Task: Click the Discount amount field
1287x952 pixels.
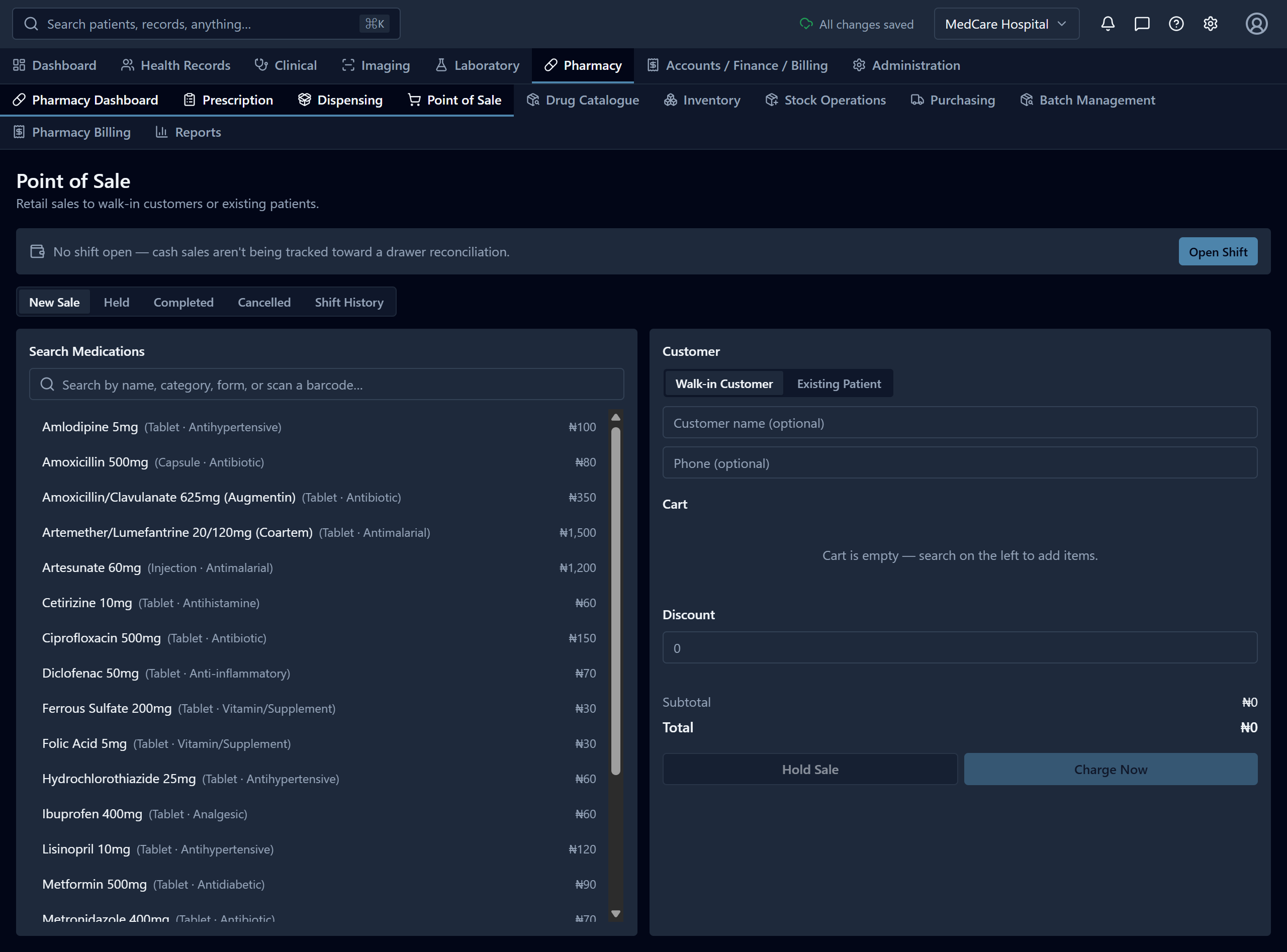Action: [960, 648]
